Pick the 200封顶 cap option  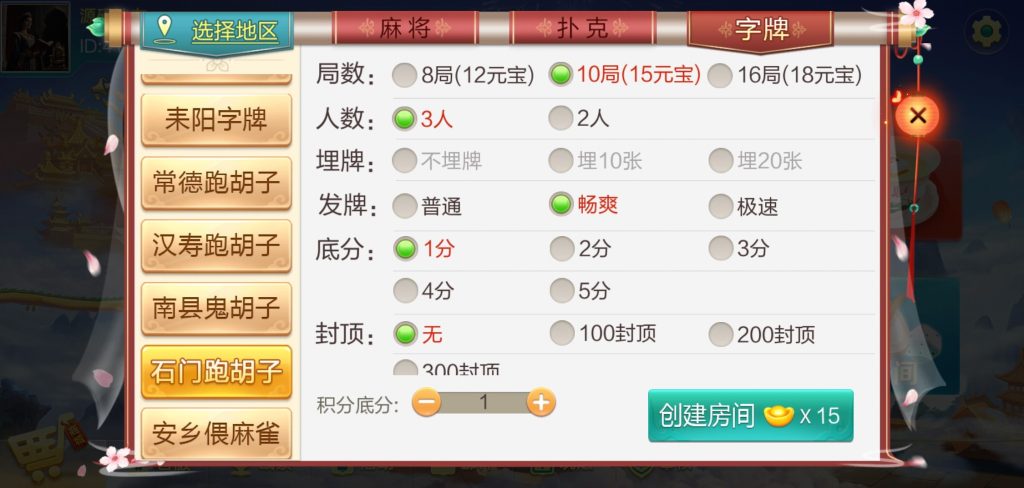point(761,334)
